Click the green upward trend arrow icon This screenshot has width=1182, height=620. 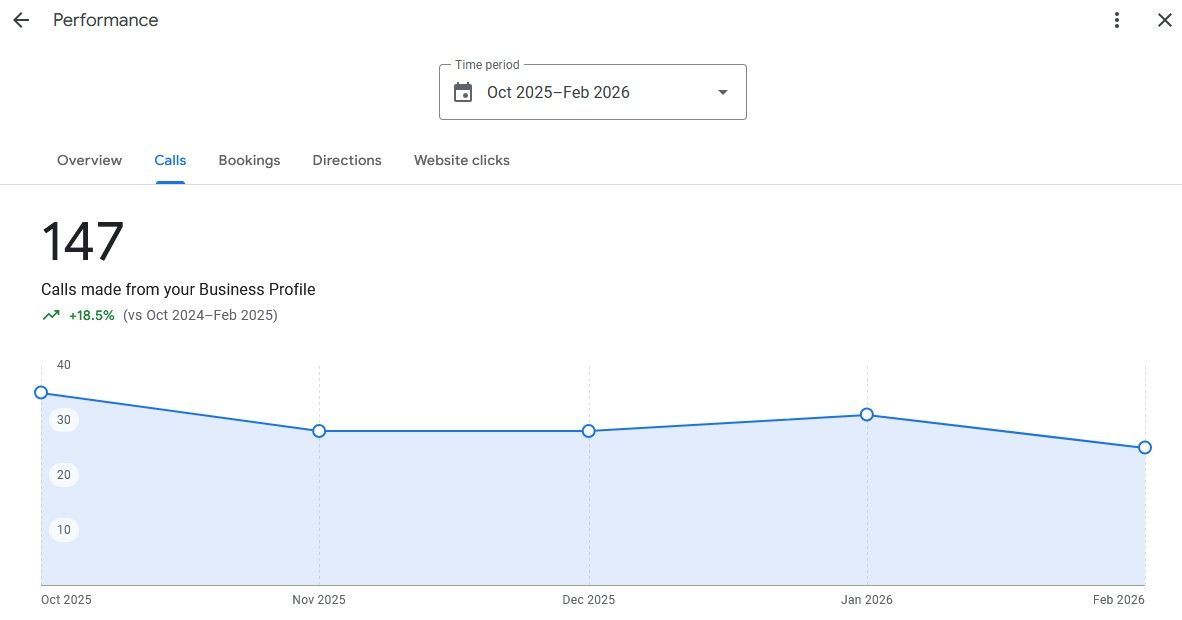pyautogui.click(x=51, y=315)
